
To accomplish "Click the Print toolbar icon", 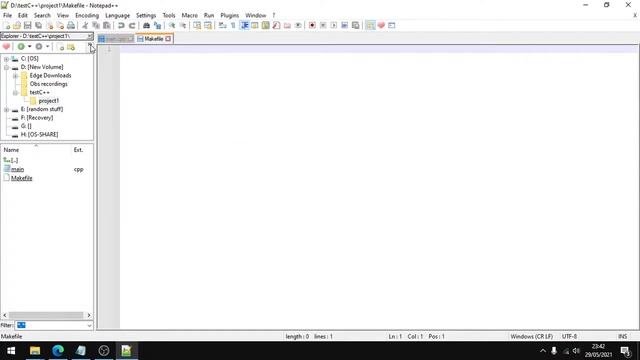I will click(71, 25).
